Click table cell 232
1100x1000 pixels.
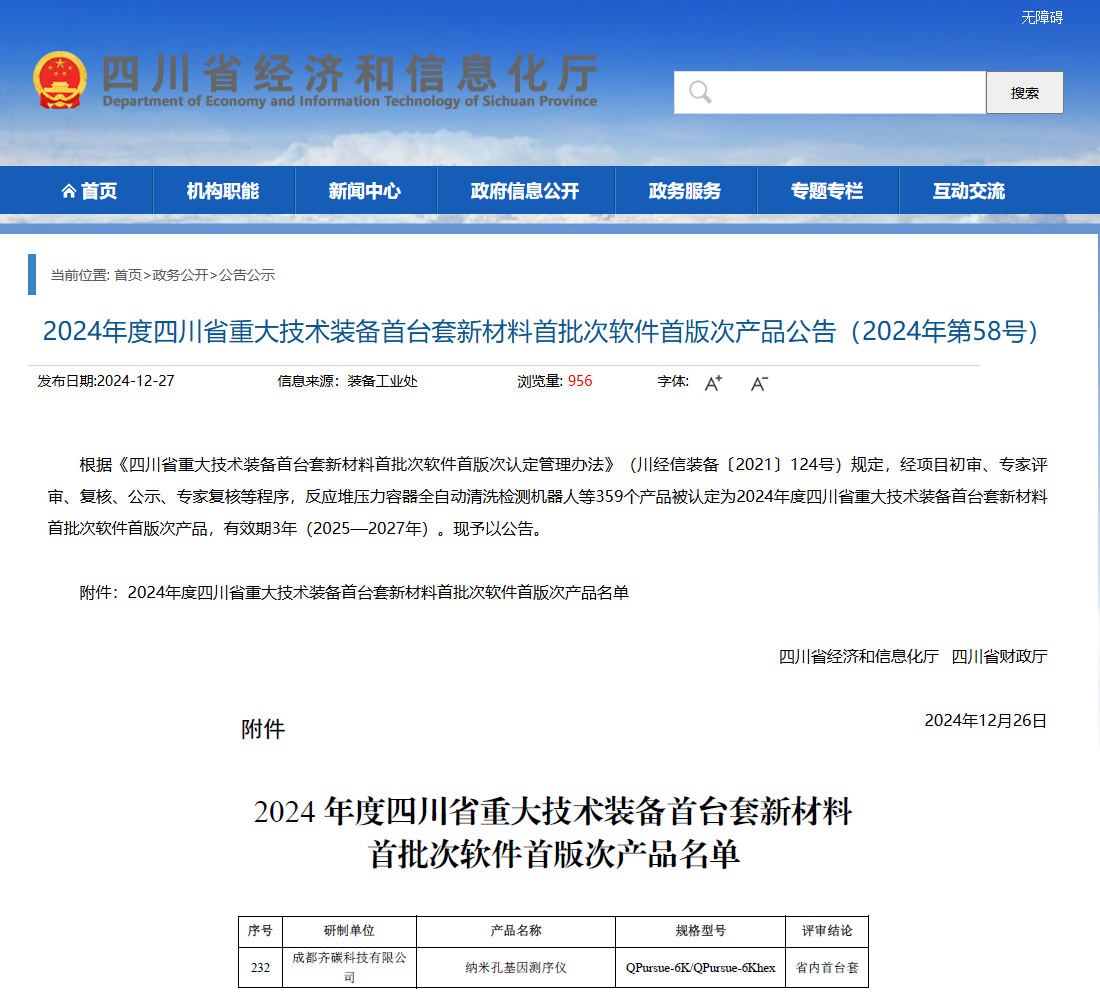click(260, 968)
